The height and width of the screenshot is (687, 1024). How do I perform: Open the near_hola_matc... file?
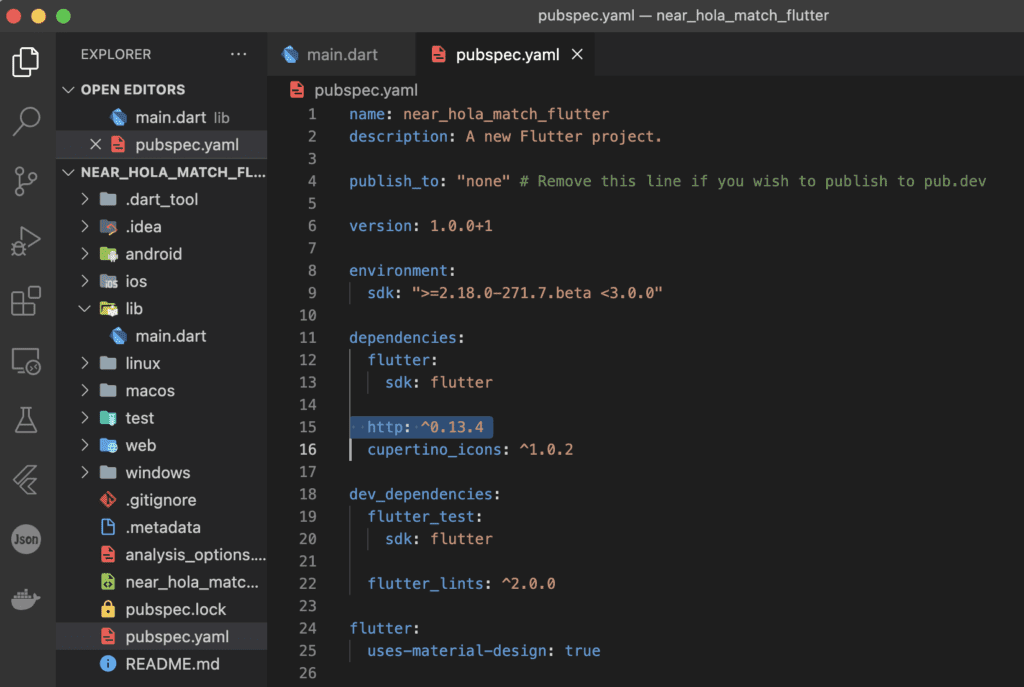pos(161,582)
